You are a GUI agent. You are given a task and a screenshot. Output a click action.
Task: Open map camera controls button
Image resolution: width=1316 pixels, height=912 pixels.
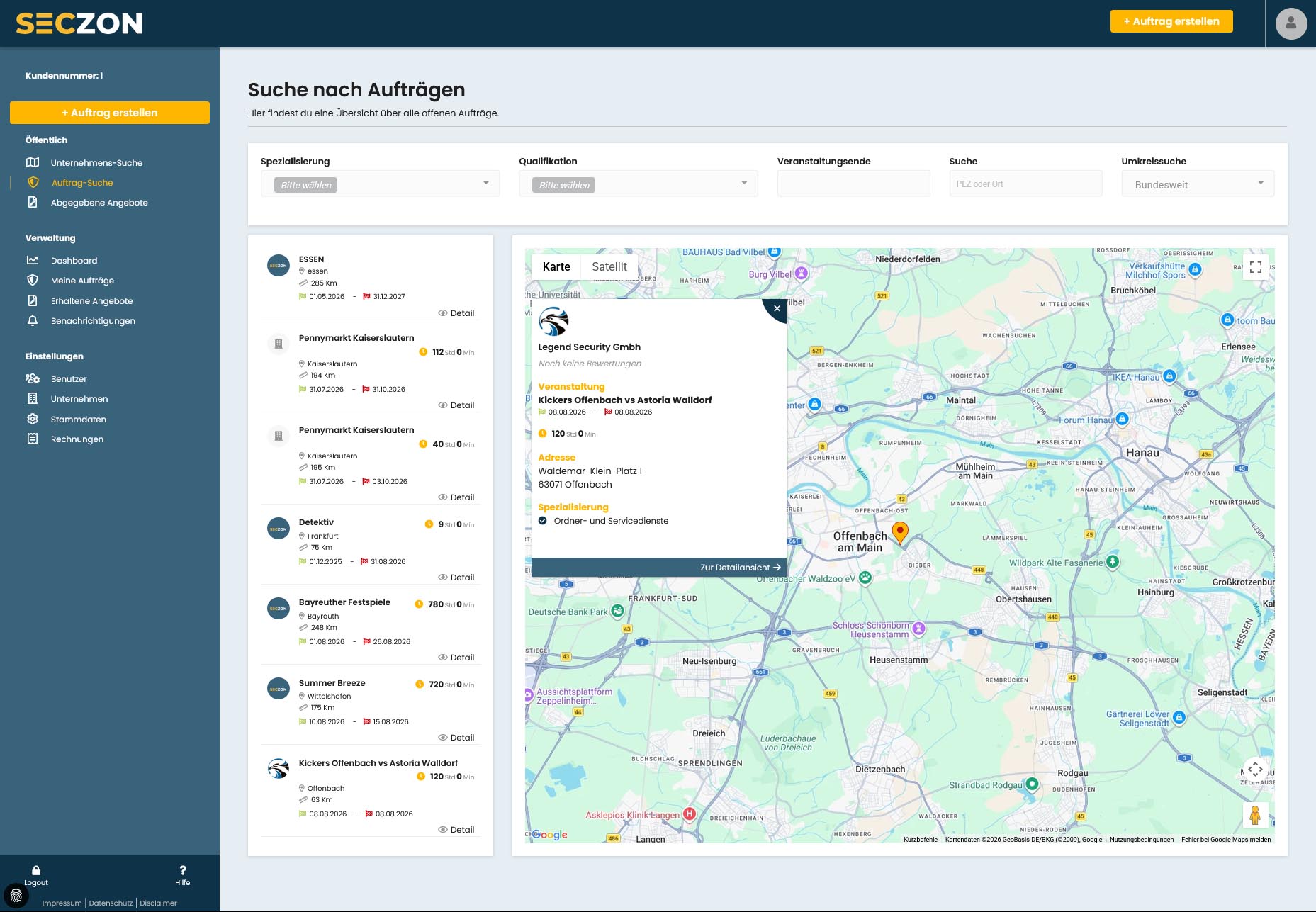(x=1256, y=769)
